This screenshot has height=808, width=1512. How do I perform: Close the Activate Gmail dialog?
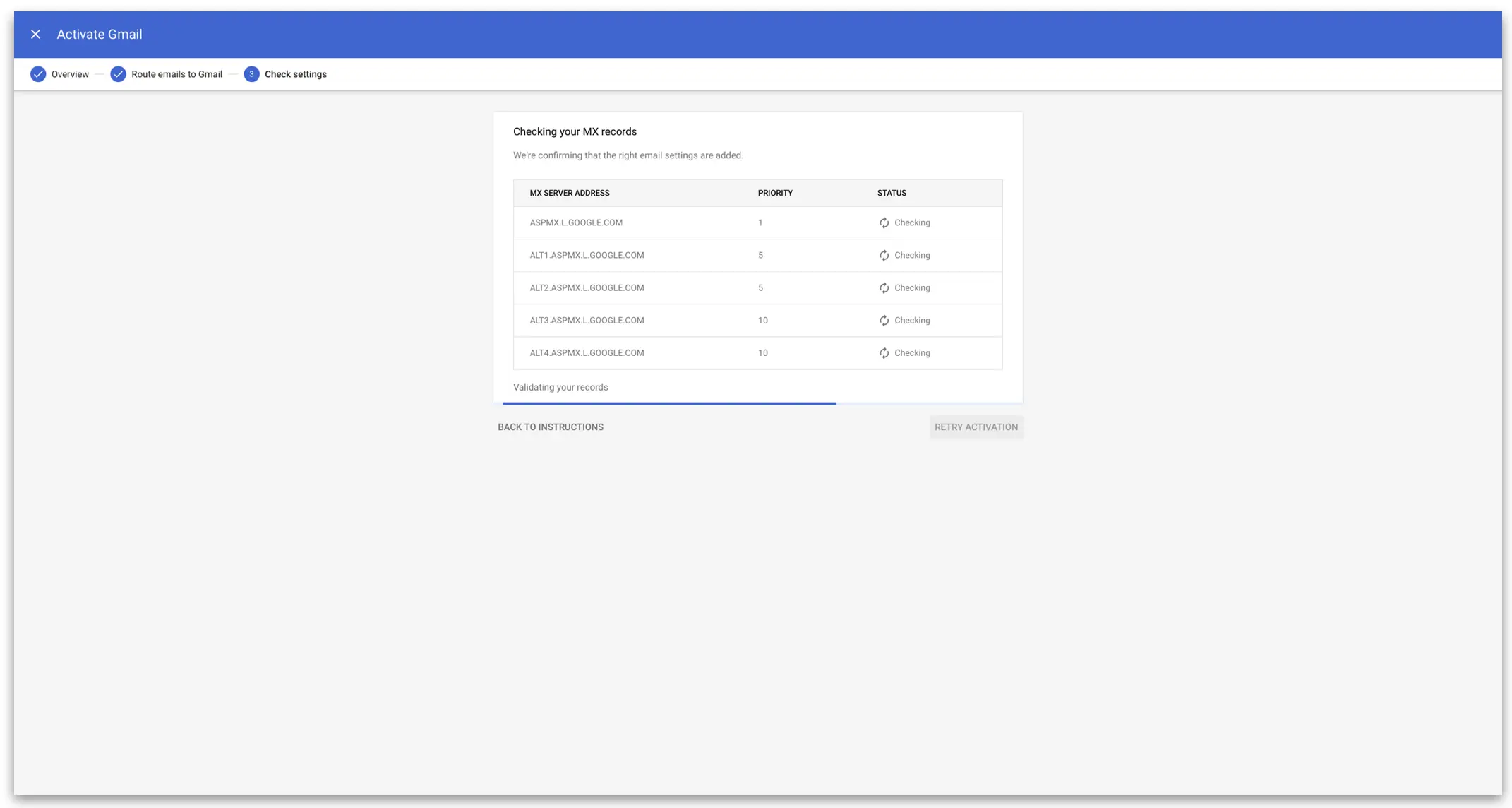[x=35, y=34]
